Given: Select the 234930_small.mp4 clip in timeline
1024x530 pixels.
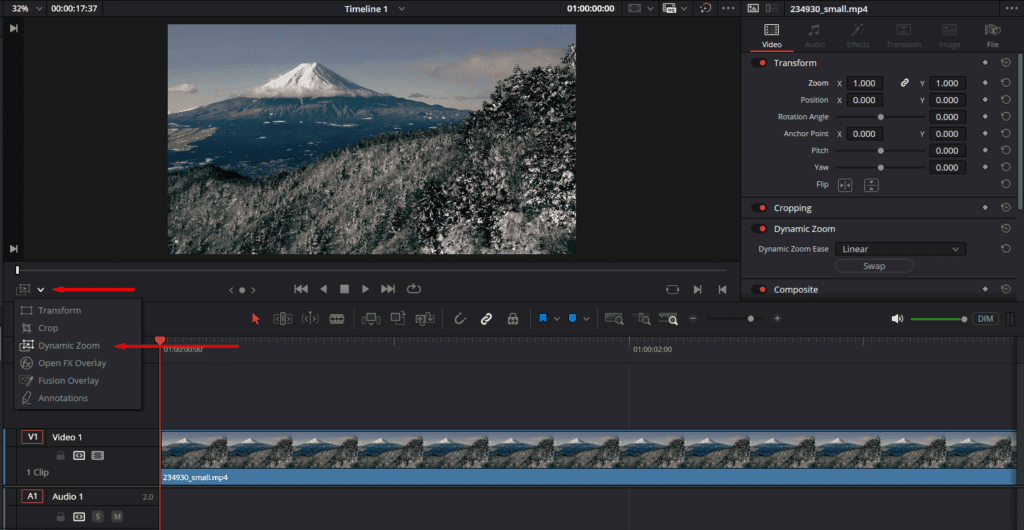Looking at the screenshot, I should point(588,458).
